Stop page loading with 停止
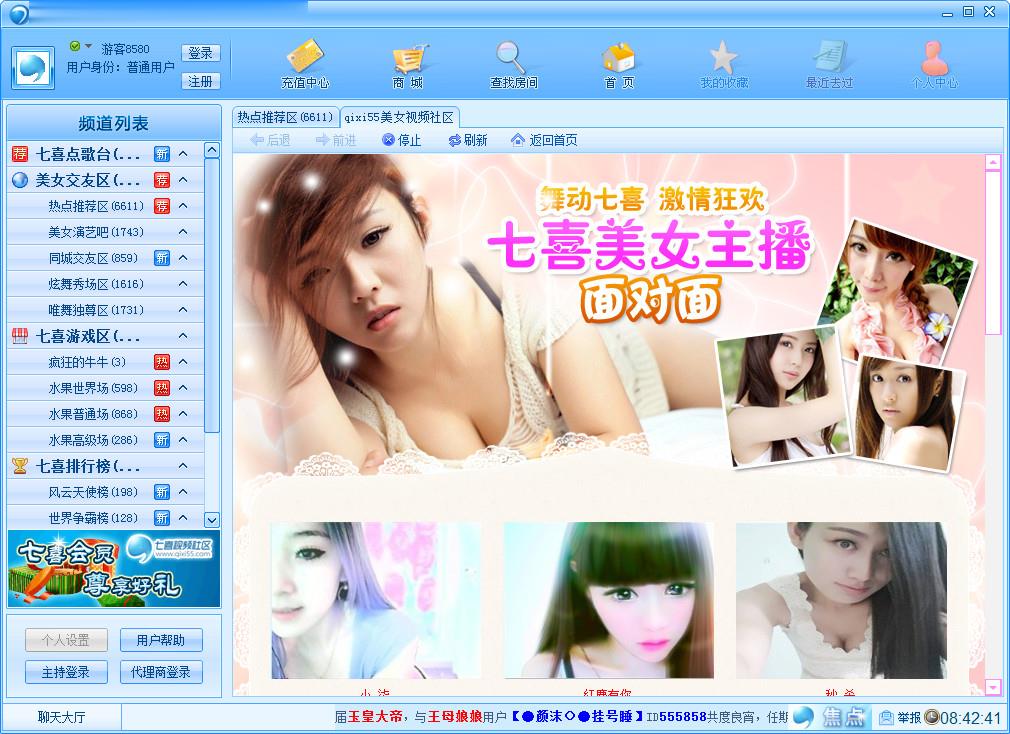This screenshot has width=1010, height=734. point(401,140)
